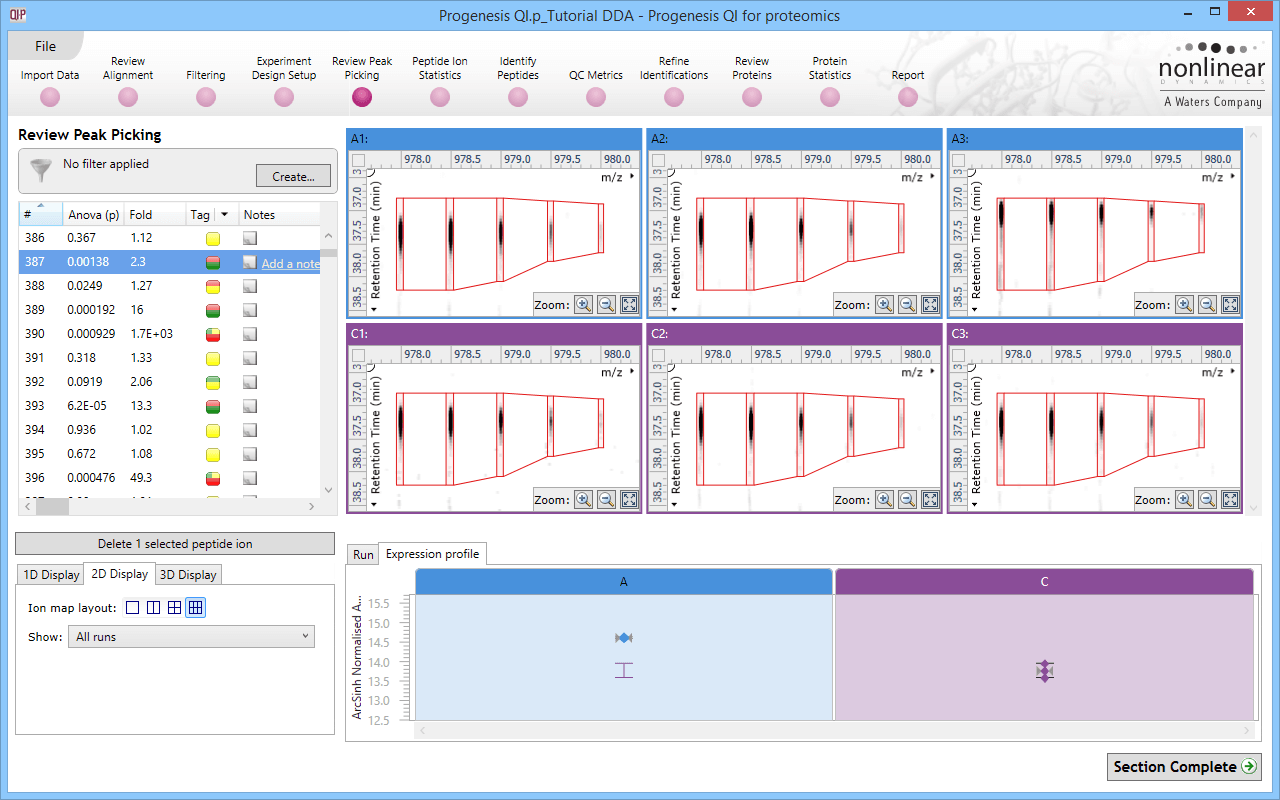
Task: Select two-pane ion map layout
Action: [x=153, y=607]
